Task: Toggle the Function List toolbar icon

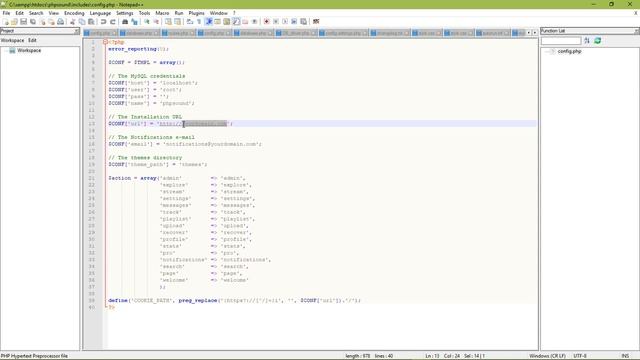Action: 236,22
